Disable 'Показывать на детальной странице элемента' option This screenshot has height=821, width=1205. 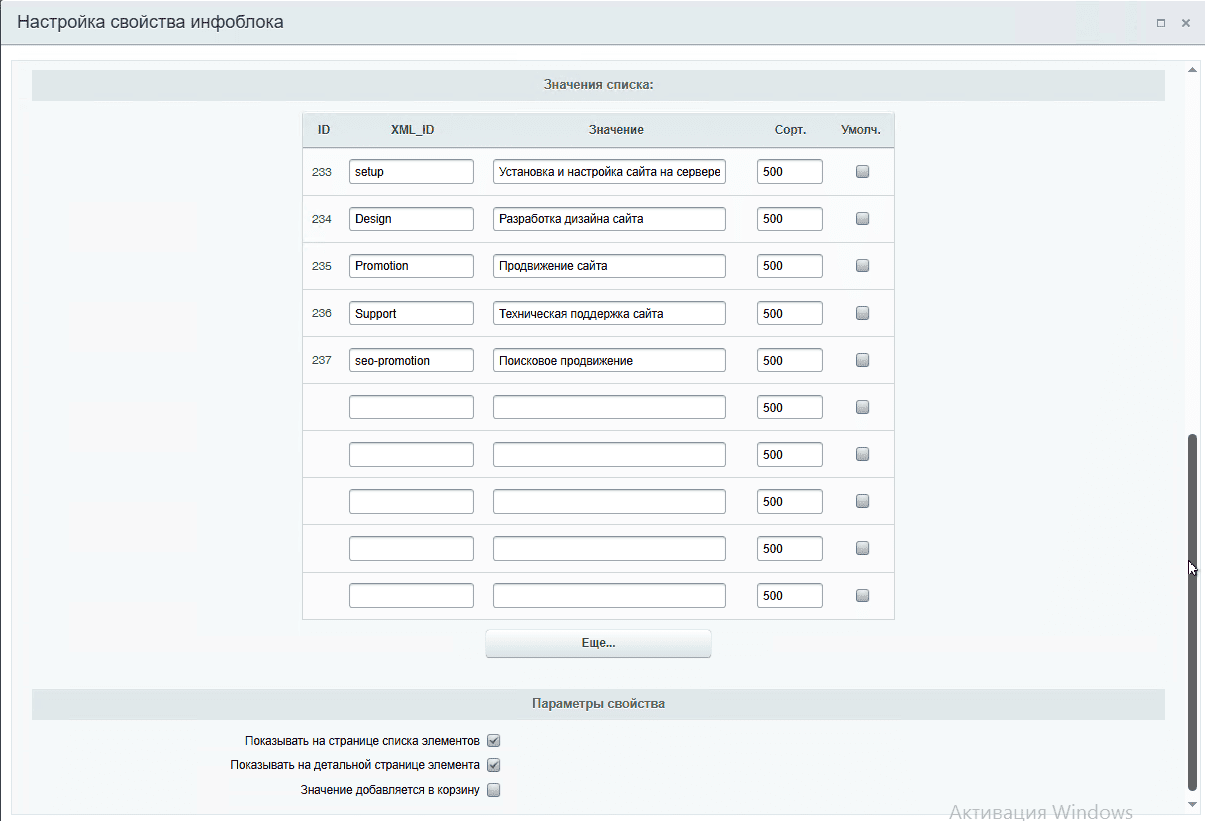493,765
